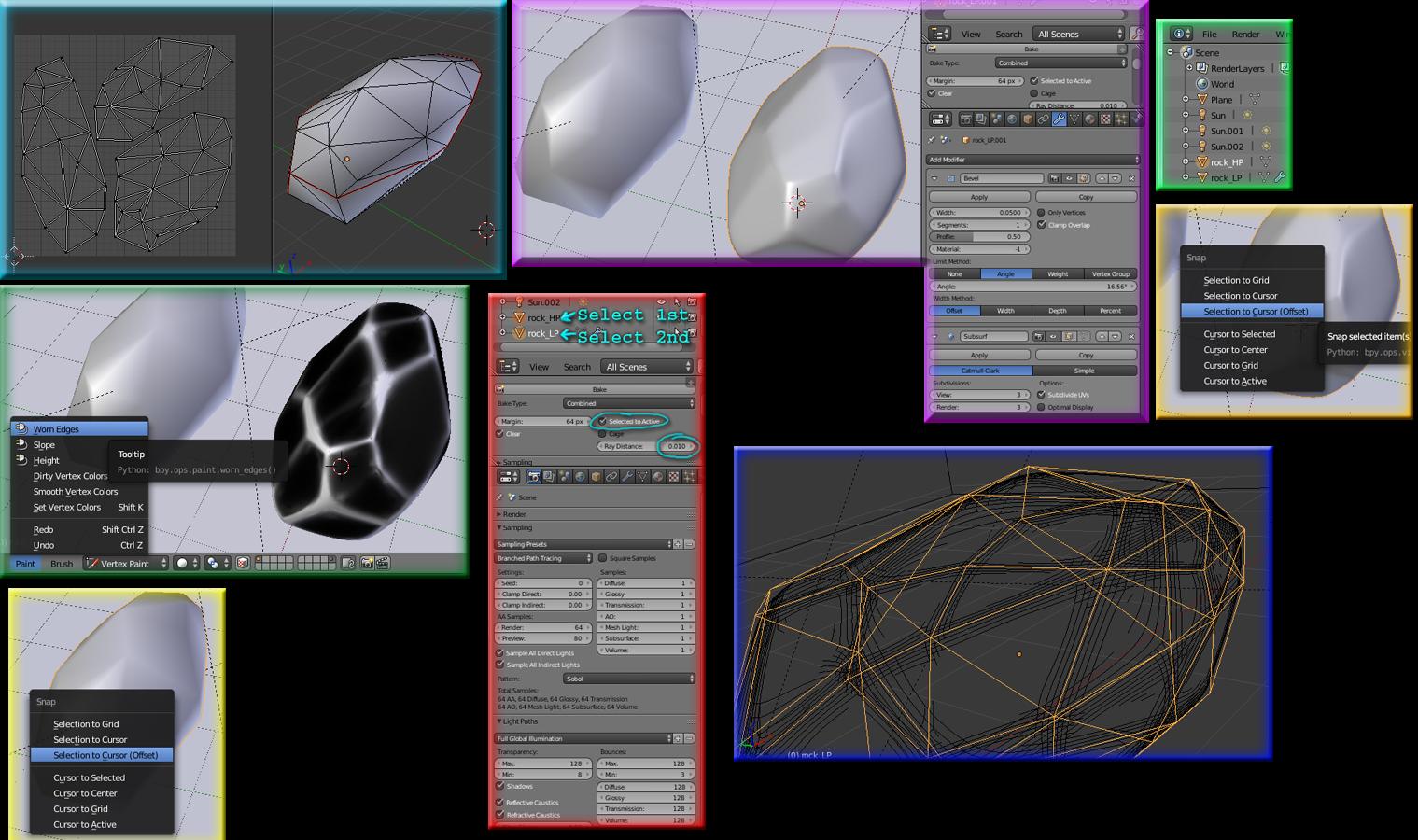Open the World globe tab in purple panel

pyautogui.click(x=1012, y=119)
